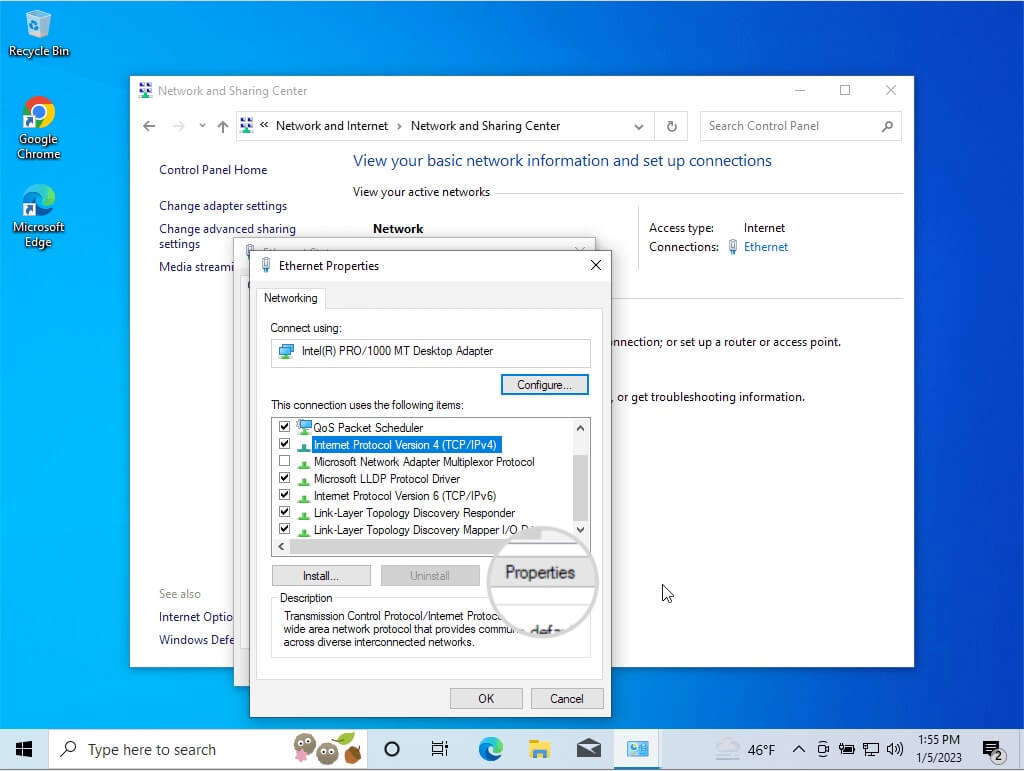Open Google Chrome desktop shortcut
1024x771 pixels.
click(x=38, y=129)
